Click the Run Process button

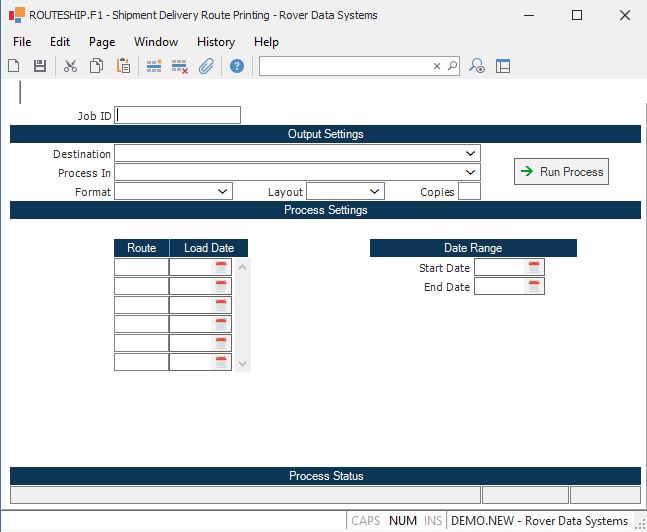(x=561, y=172)
